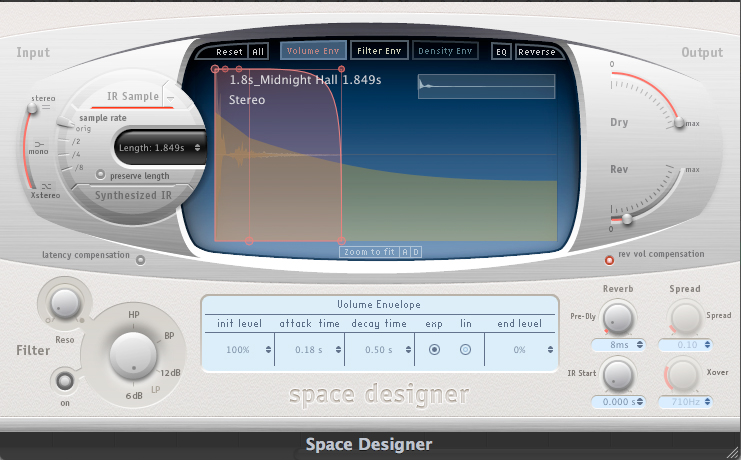Image resolution: width=741 pixels, height=460 pixels.
Task: Click the Reset button
Action: click(x=229, y=52)
